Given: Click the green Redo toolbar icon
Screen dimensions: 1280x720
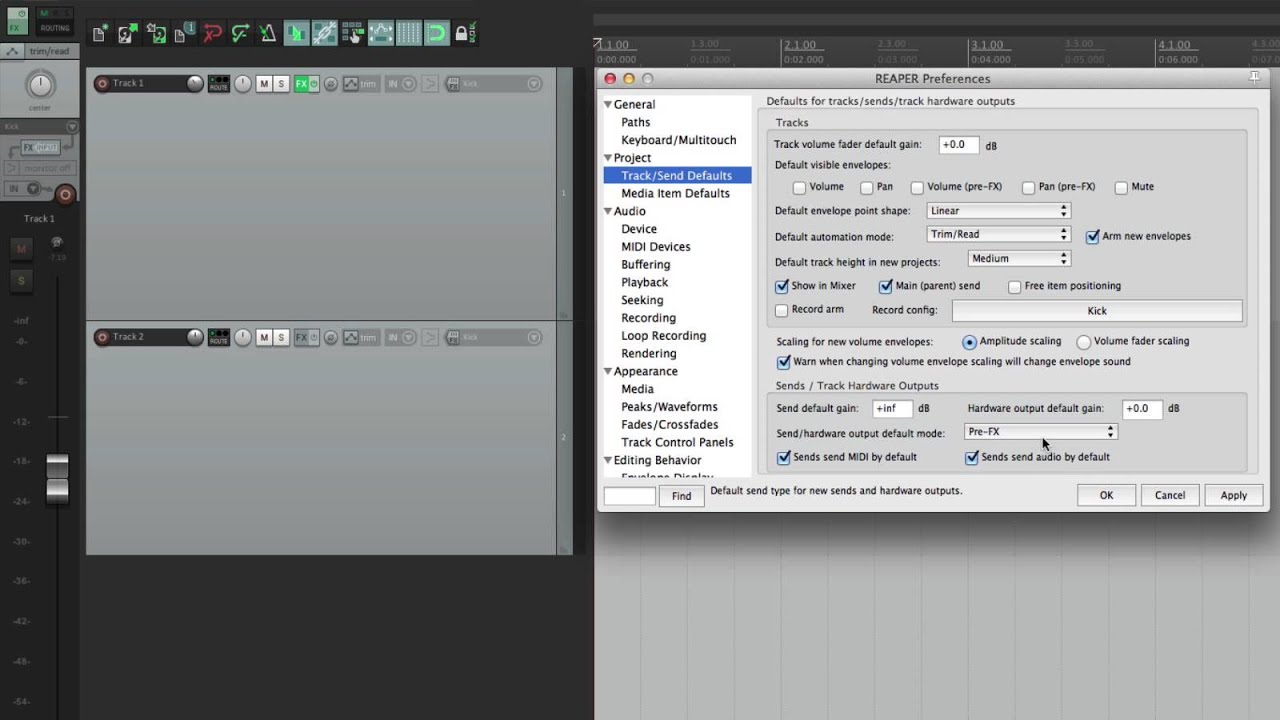Looking at the screenshot, I should 239,33.
